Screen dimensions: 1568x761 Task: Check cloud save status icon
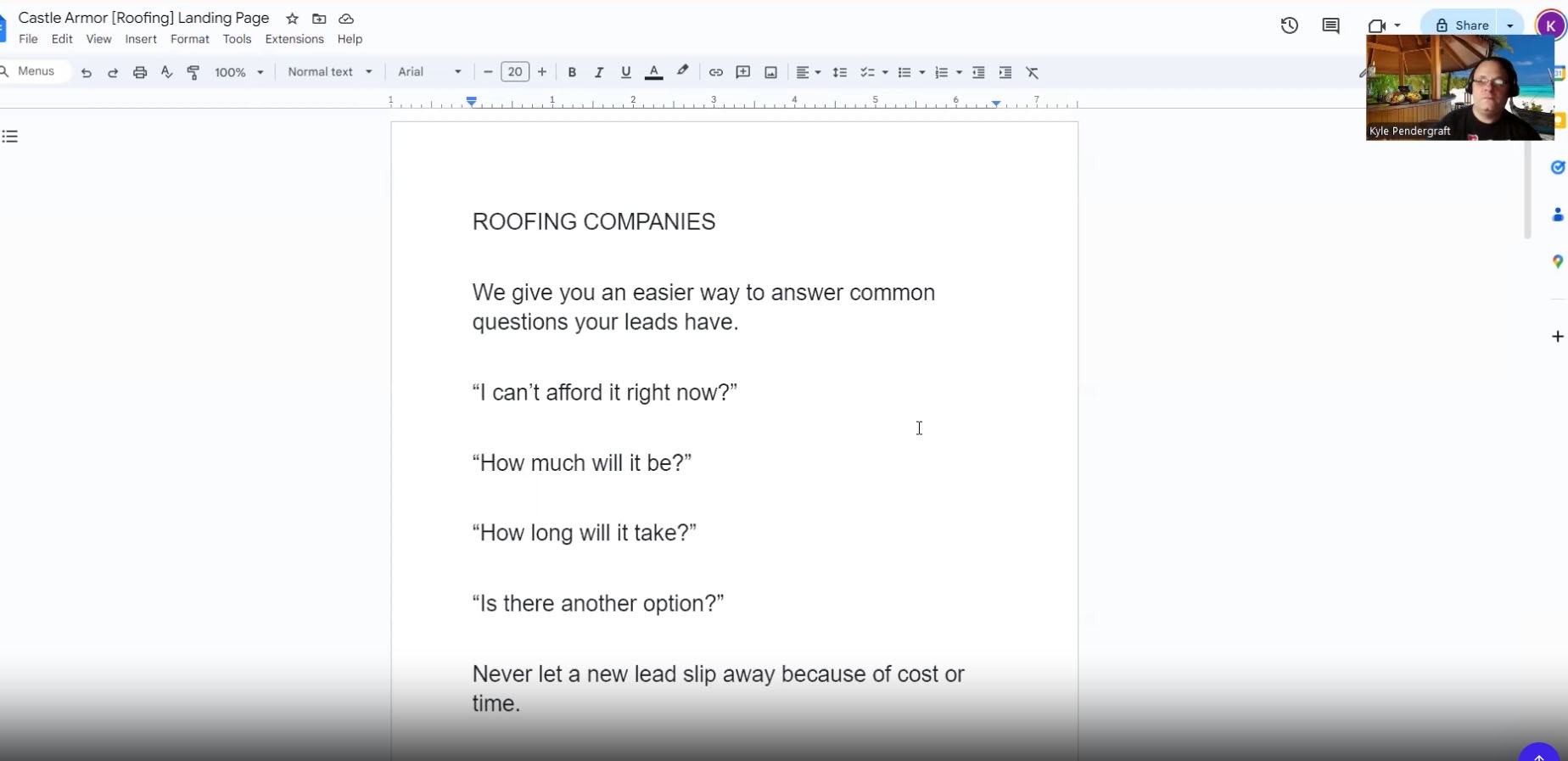[346, 19]
